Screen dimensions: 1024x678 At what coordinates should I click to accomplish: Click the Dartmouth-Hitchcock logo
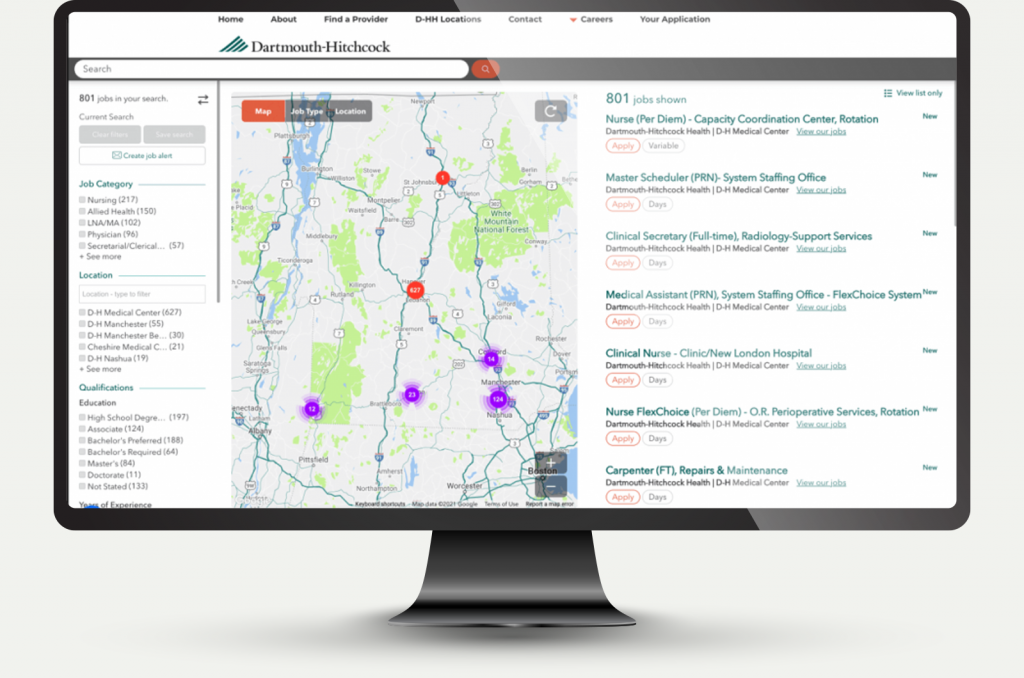[304, 46]
